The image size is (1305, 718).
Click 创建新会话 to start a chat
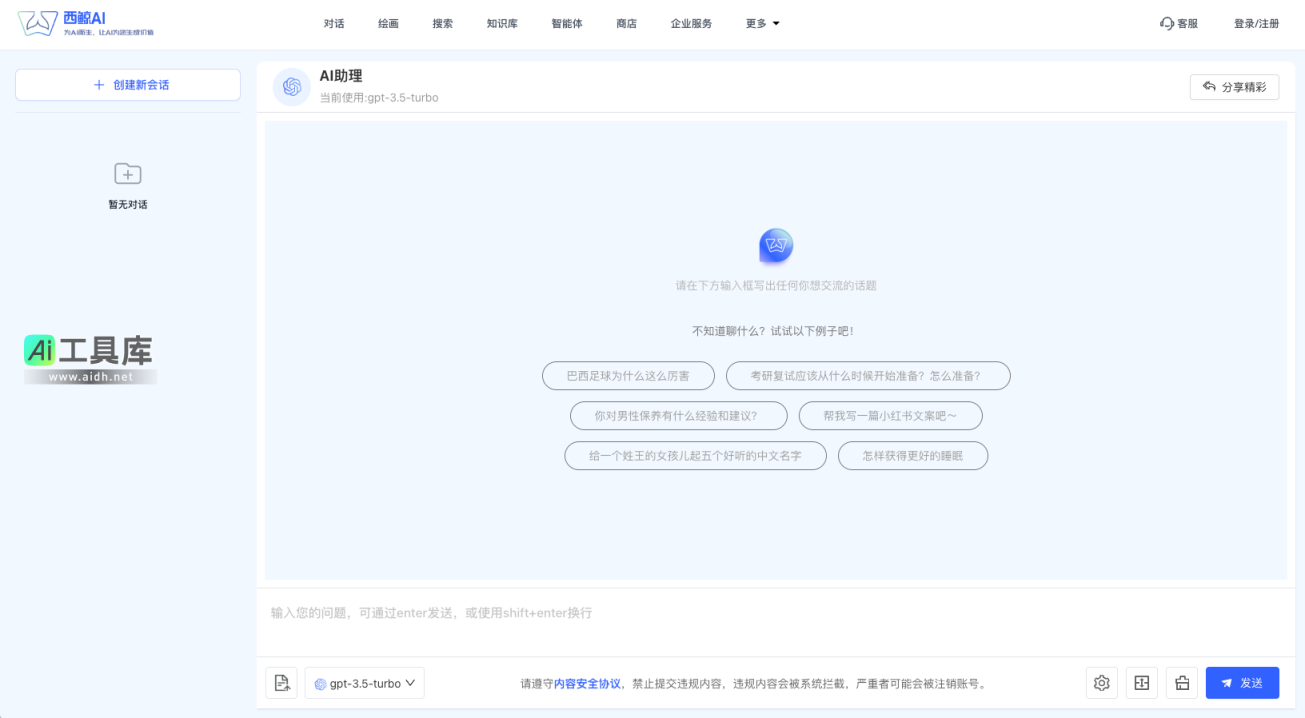coord(127,84)
